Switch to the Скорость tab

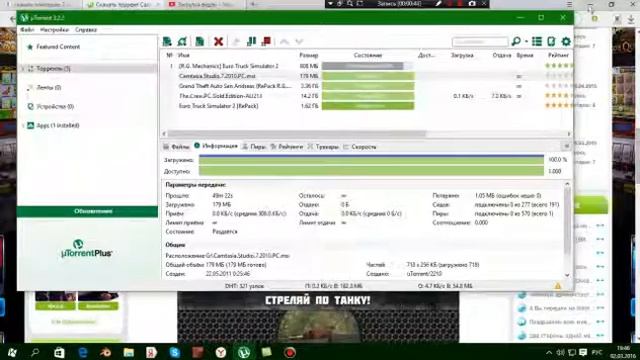360,147
